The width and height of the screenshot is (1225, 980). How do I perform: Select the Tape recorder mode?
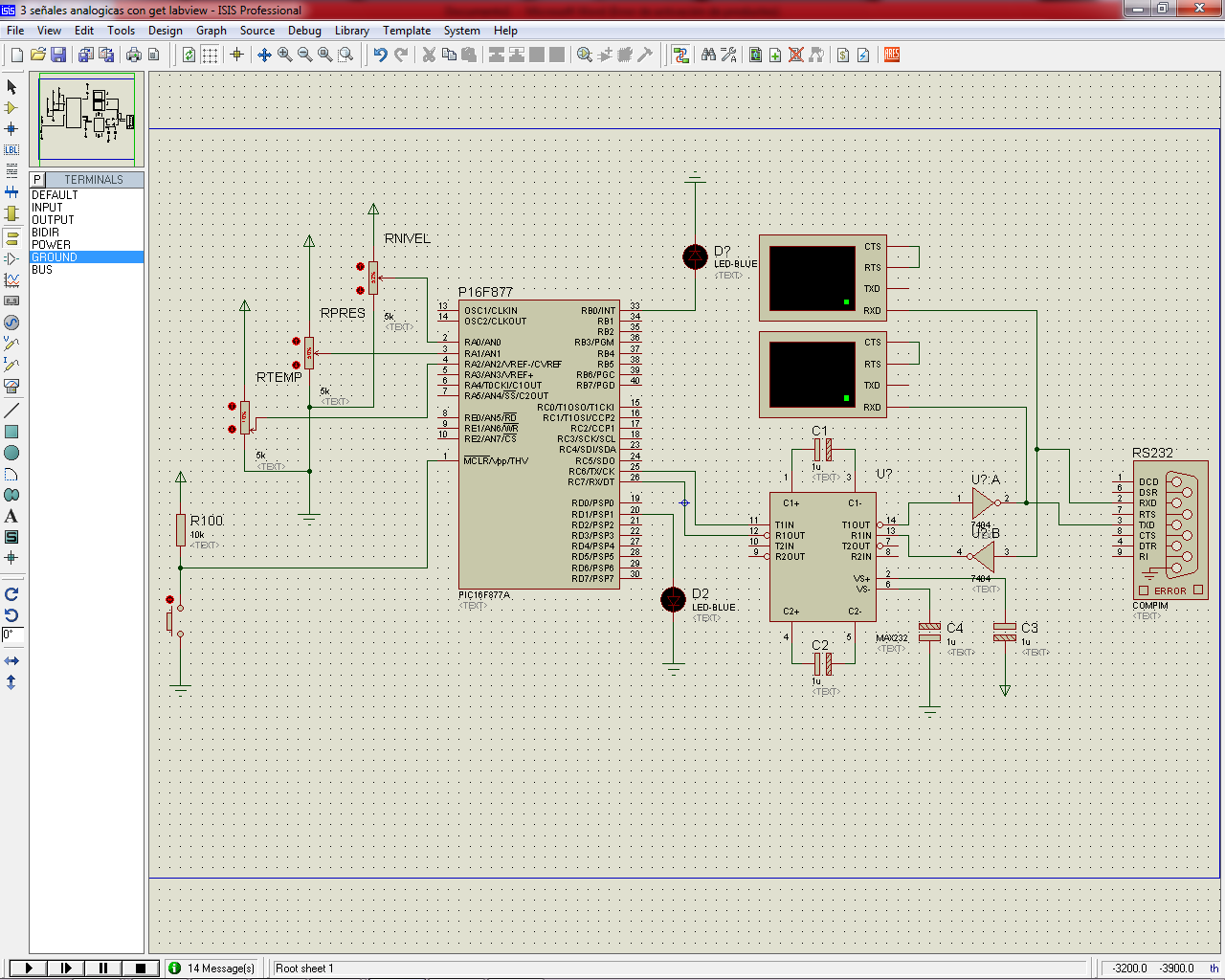[11, 301]
